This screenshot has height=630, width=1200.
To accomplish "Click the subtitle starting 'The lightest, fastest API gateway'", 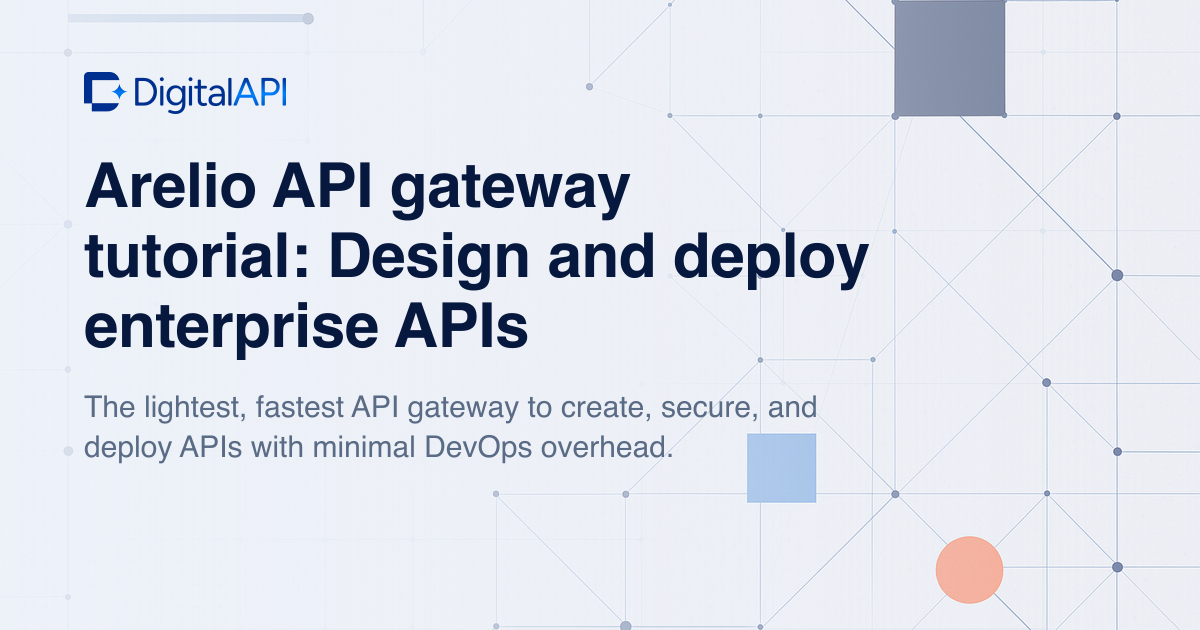I will 451,427.
